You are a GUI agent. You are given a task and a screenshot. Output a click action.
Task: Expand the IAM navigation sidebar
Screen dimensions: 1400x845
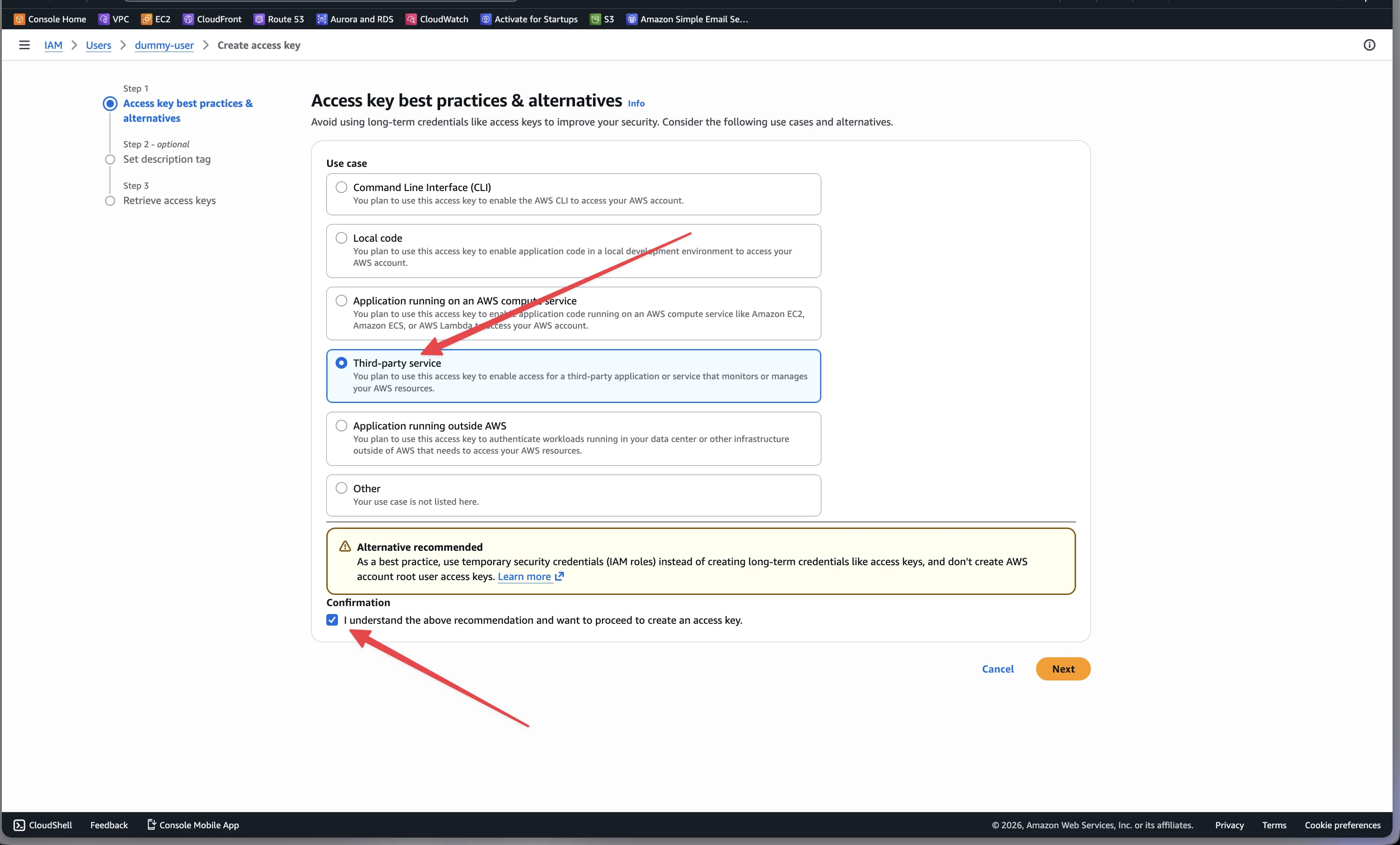pos(24,45)
